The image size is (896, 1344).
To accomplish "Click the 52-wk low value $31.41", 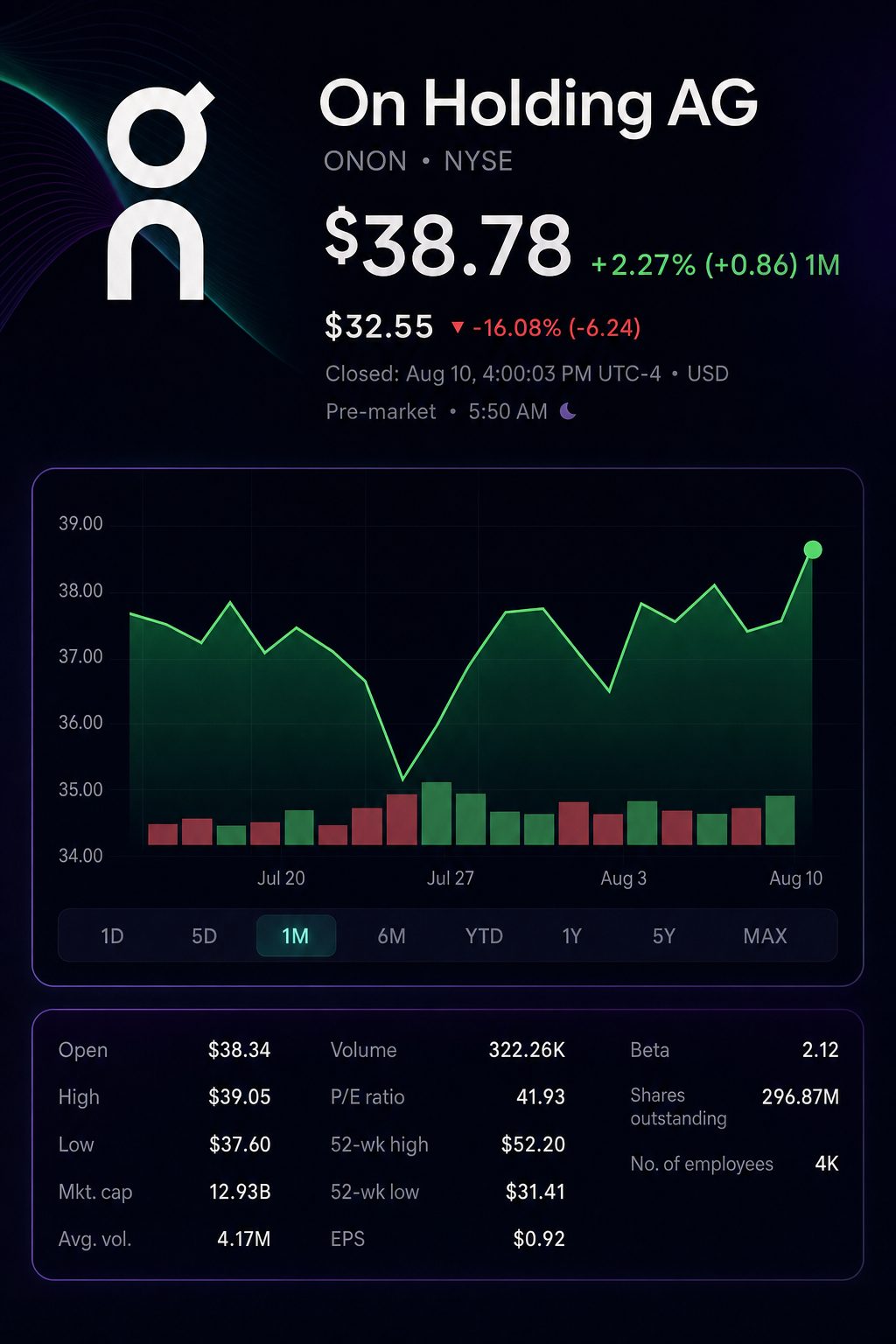I will click(535, 1192).
